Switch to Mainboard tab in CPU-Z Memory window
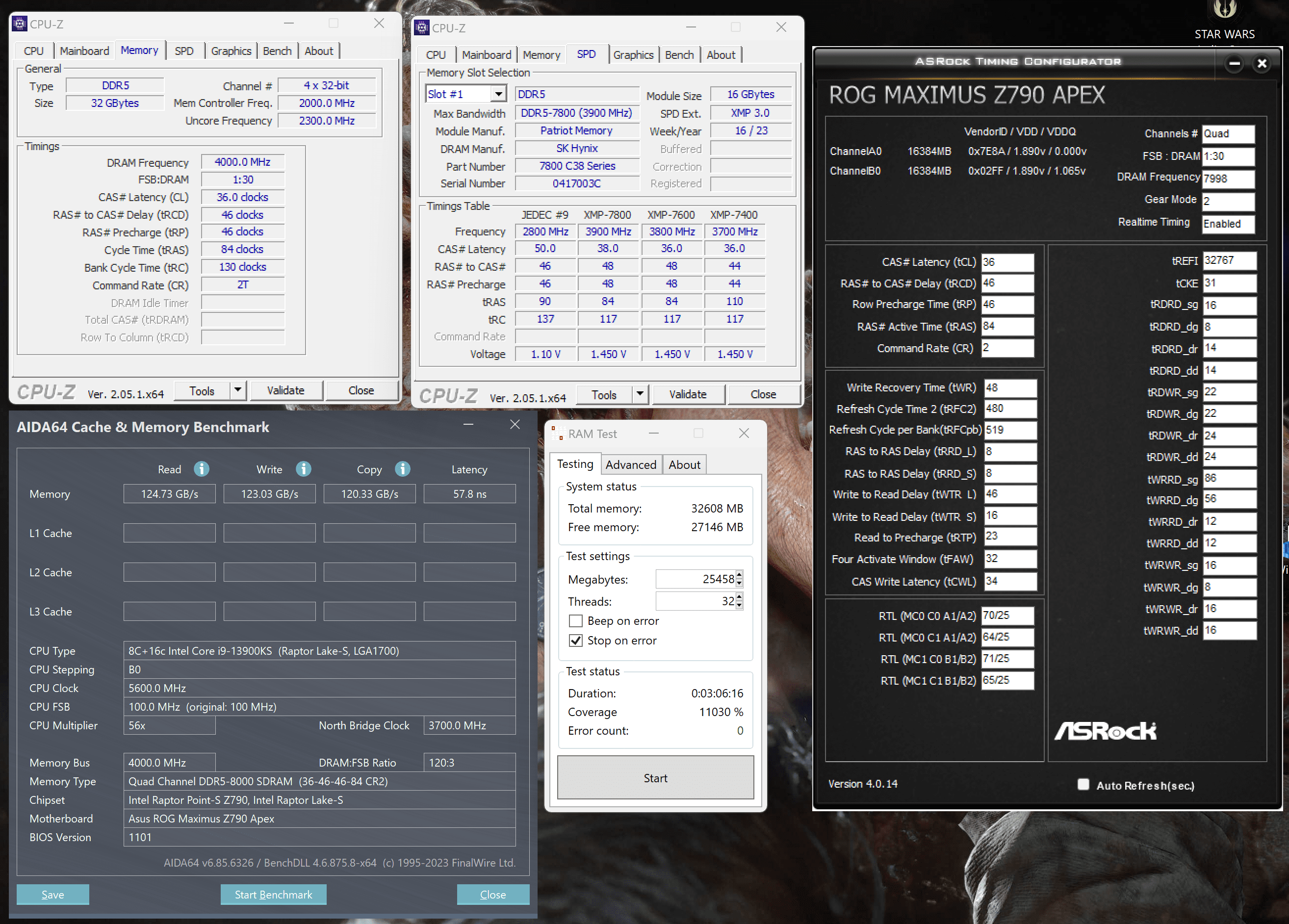Viewport: 1289px width, 924px height. (84, 51)
